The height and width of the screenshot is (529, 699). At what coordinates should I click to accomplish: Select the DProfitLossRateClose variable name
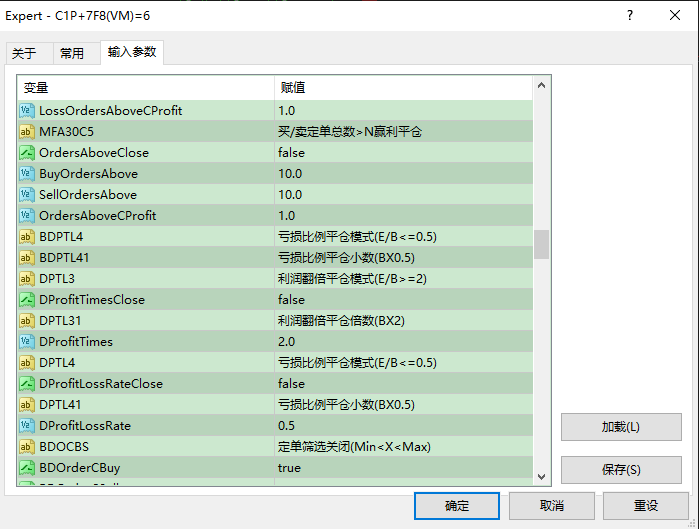click(101, 383)
